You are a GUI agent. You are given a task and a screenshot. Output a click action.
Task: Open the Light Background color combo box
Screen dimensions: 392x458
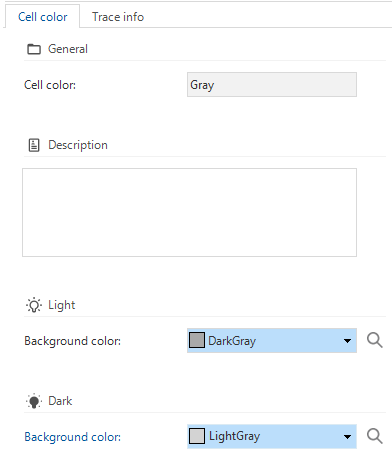pos(272,341)
